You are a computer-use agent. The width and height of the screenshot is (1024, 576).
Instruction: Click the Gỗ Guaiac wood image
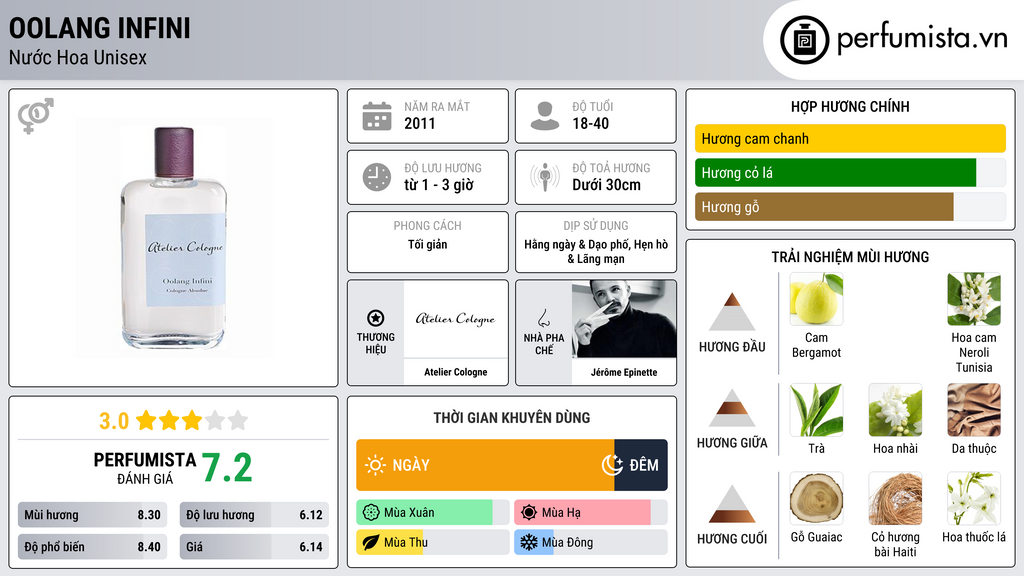(x=816, y=499)
